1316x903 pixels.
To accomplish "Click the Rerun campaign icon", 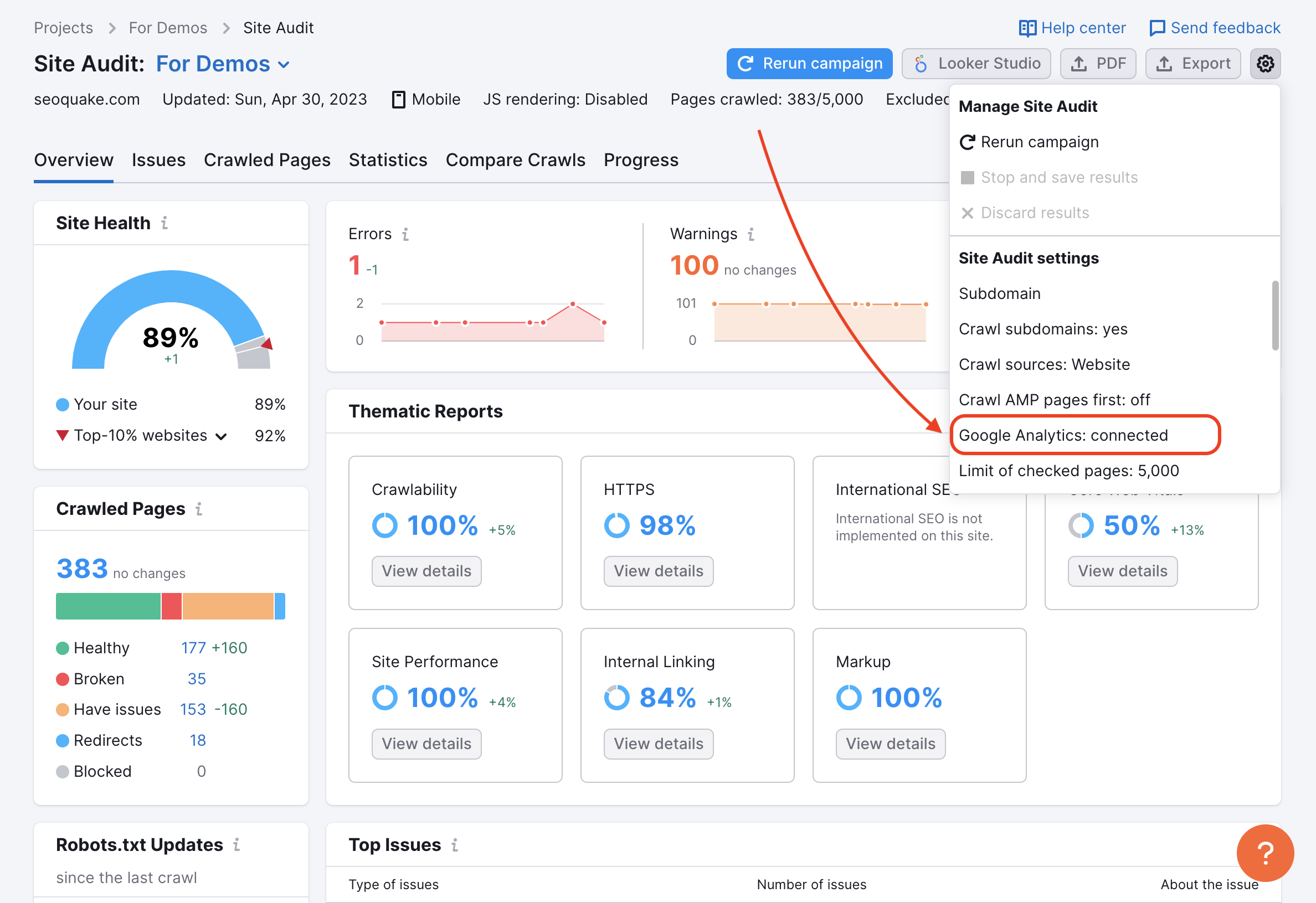I will pos(967,141).
